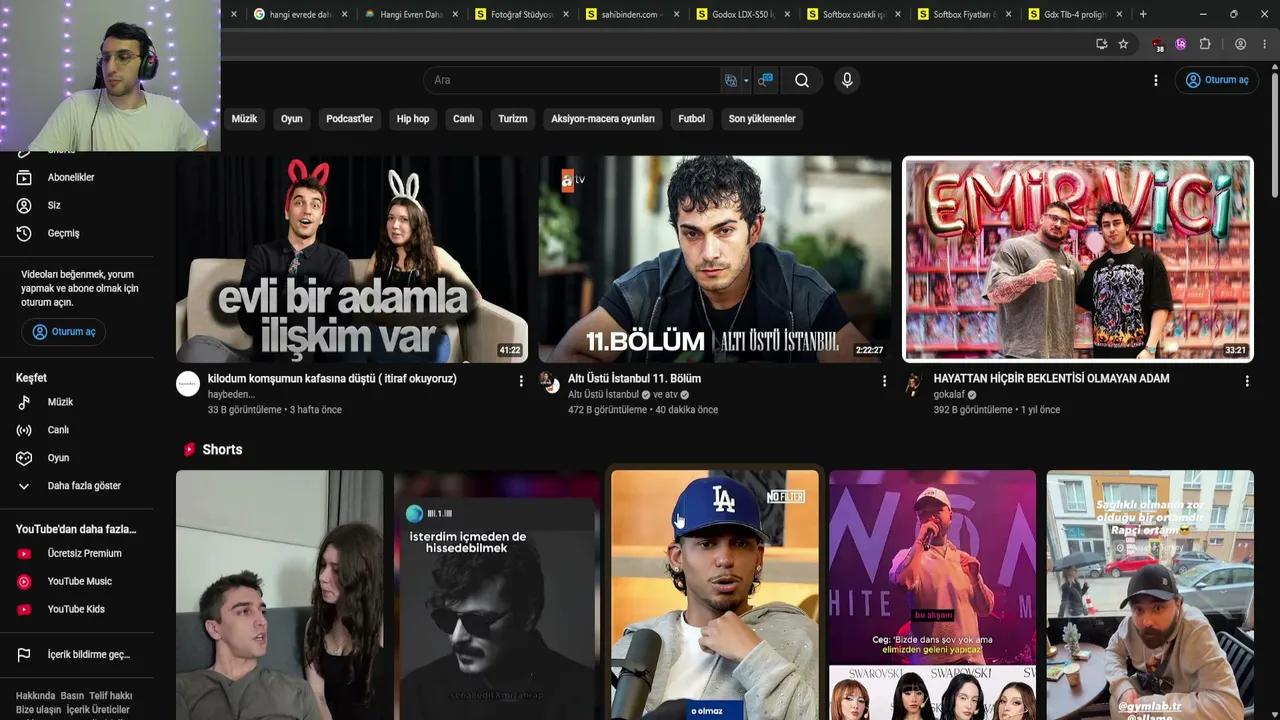Open a new browser tab

pyautogui.click(x=1143, y=14)
